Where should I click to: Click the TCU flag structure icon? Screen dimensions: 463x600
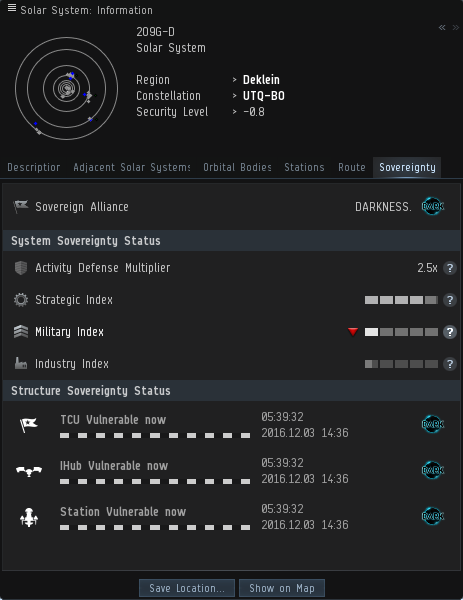coord(29,425)
